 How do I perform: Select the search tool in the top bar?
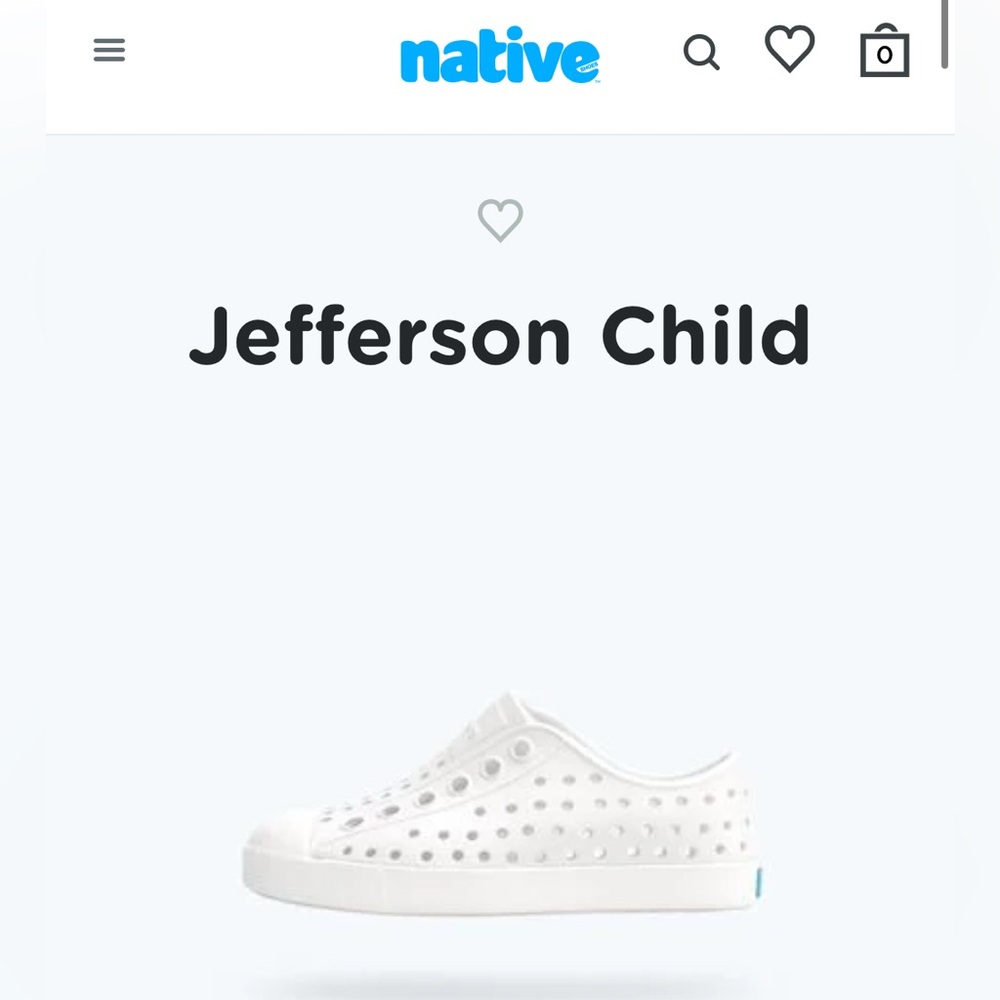(702, 52)
